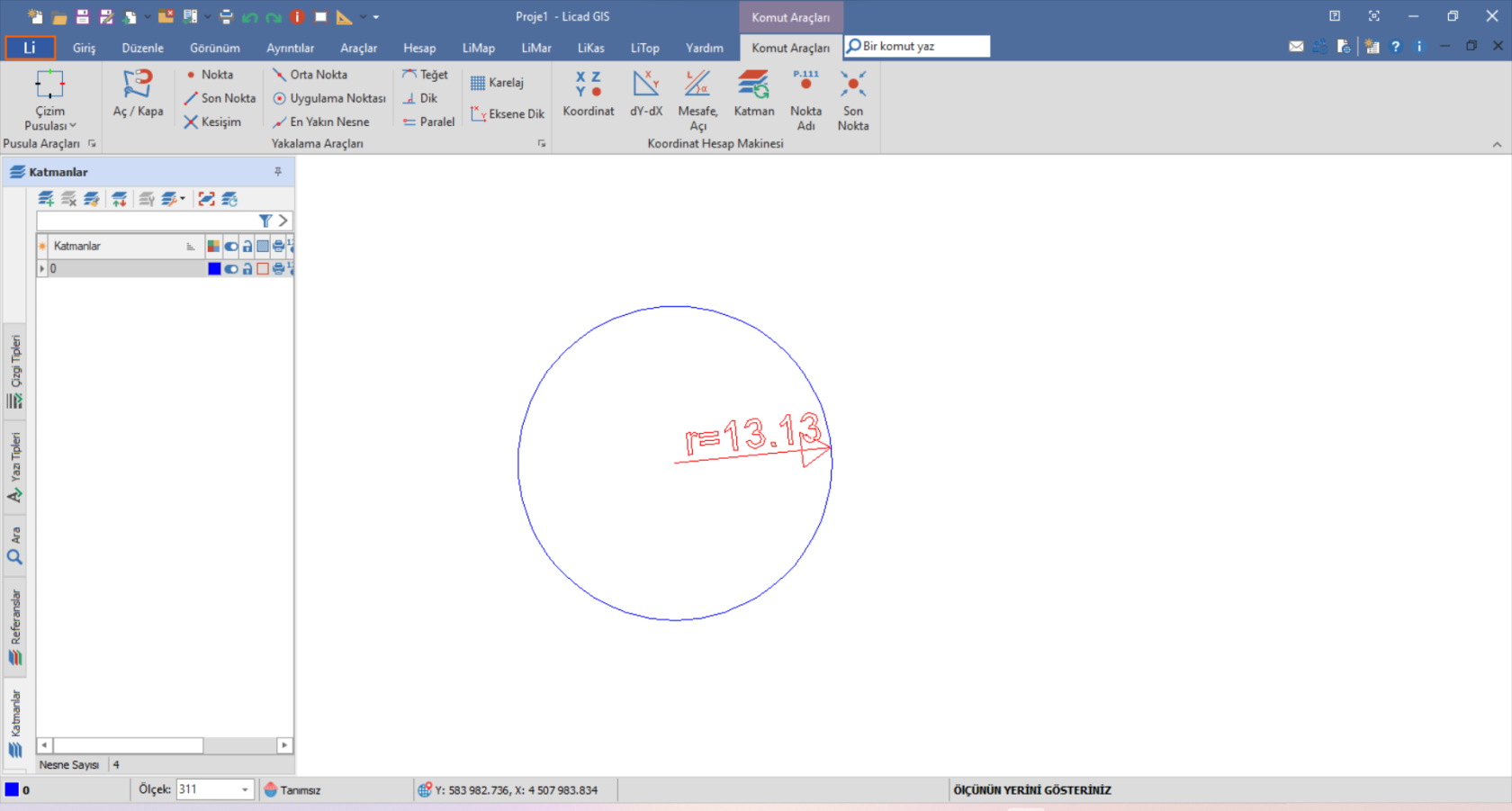The height and width of the screenshot is (811, 1512).
Task: Toggle visibility switch of layer 0
Action: 231,268
